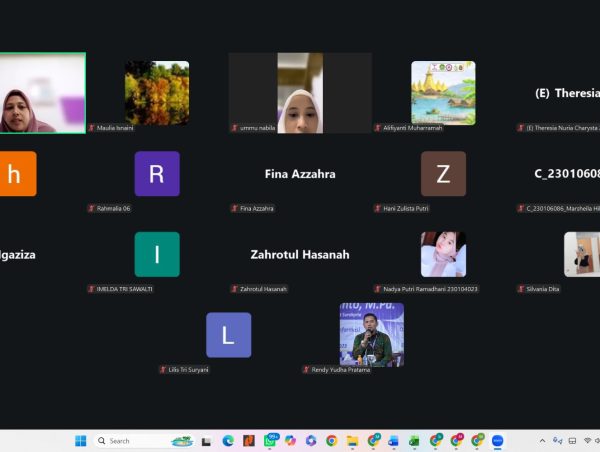Image resolution: width=600 pixels, height=452 pixels.
Task: Select the orange h avatar tile
Action: (x=18, y=174)
